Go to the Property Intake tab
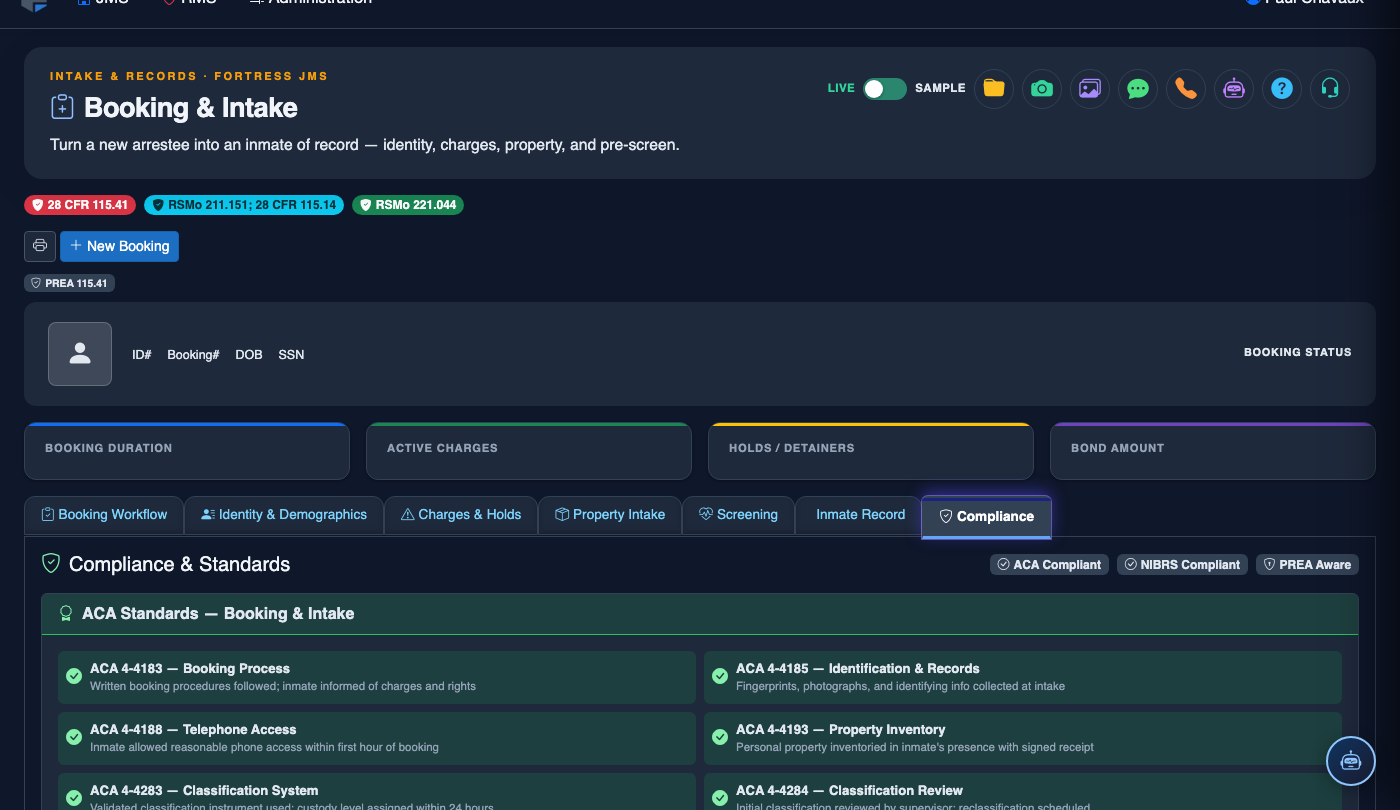 point(610,515)
